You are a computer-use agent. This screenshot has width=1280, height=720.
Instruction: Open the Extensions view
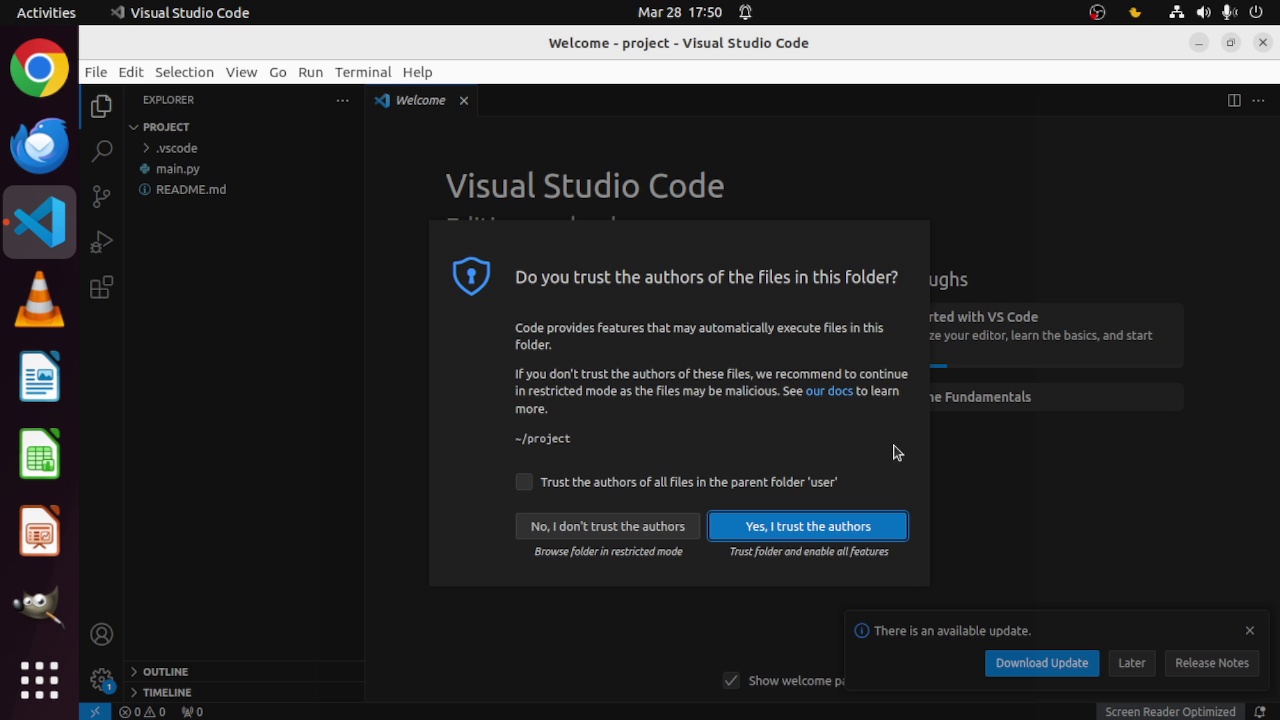(x=101, y=288)
